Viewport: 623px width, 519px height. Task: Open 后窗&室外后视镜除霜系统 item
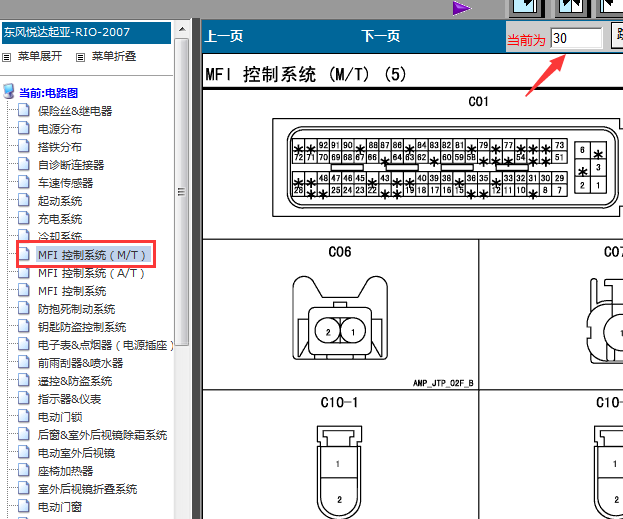102,435
